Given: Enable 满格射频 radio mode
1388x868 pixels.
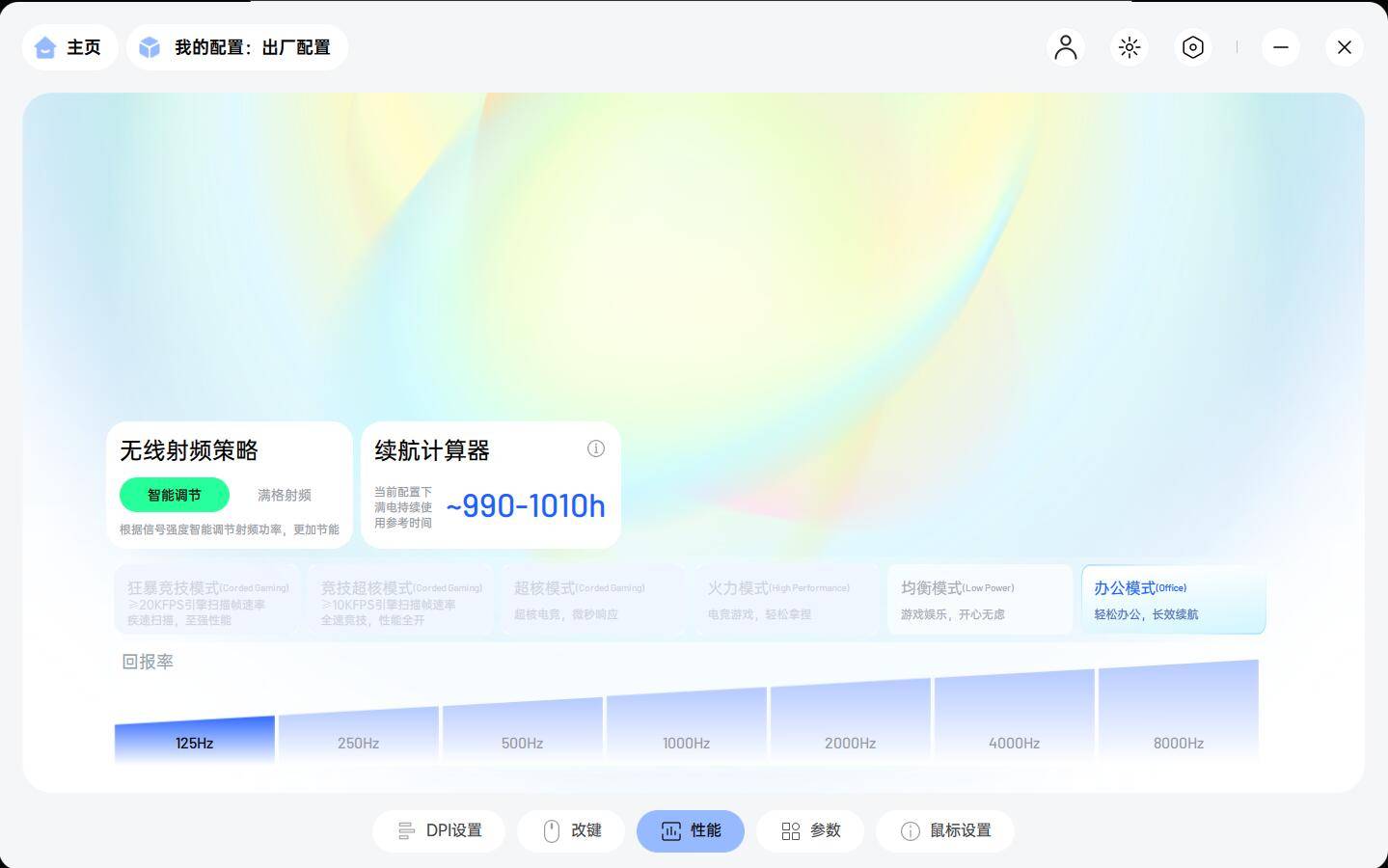Looking at the screenshot, I should pos(284,495).
